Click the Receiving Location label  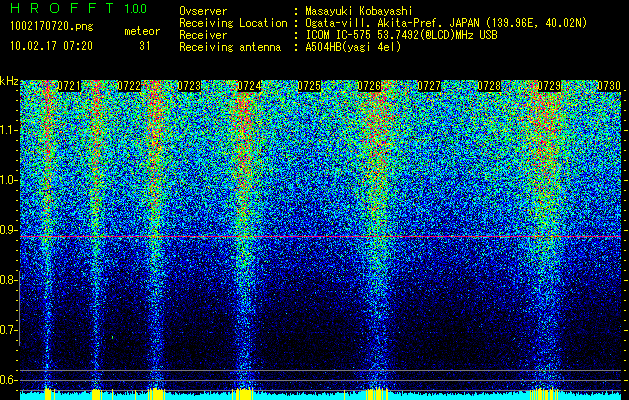click(x=233, y=23)
